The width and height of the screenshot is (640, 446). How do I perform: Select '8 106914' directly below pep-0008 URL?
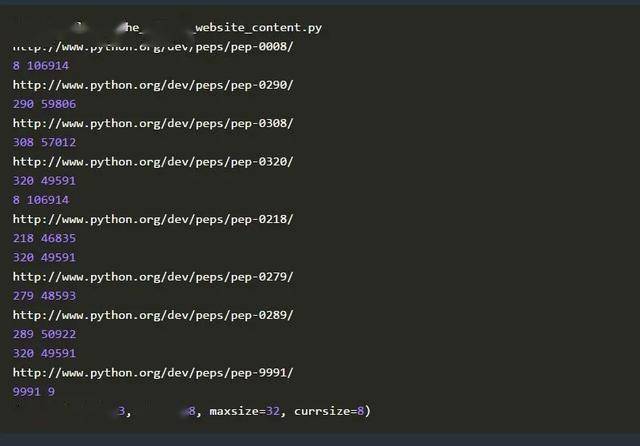tap(41, 65)
